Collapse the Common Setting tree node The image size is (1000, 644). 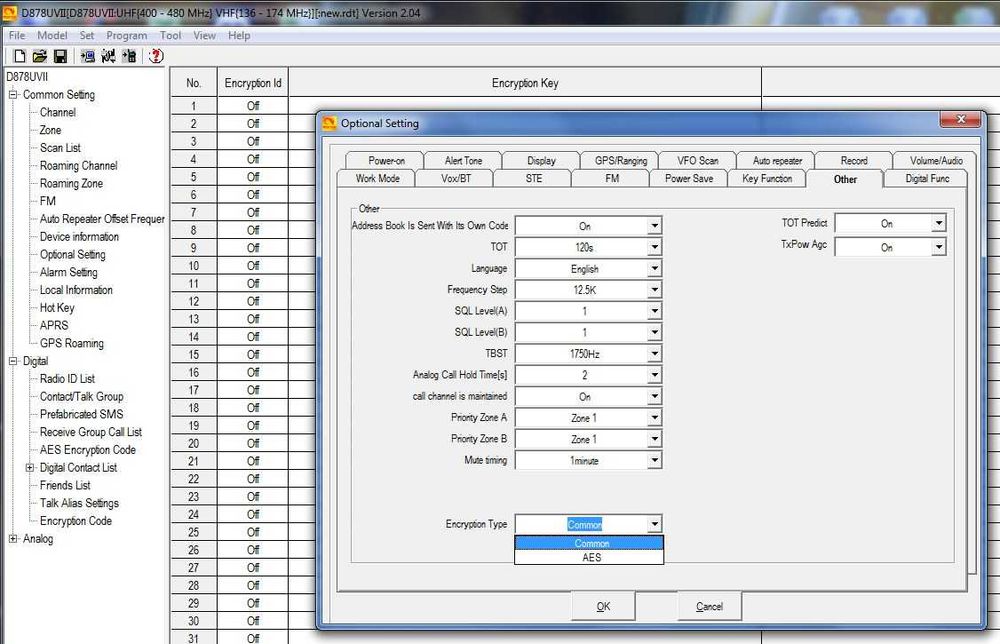click(x=13, y=94)
